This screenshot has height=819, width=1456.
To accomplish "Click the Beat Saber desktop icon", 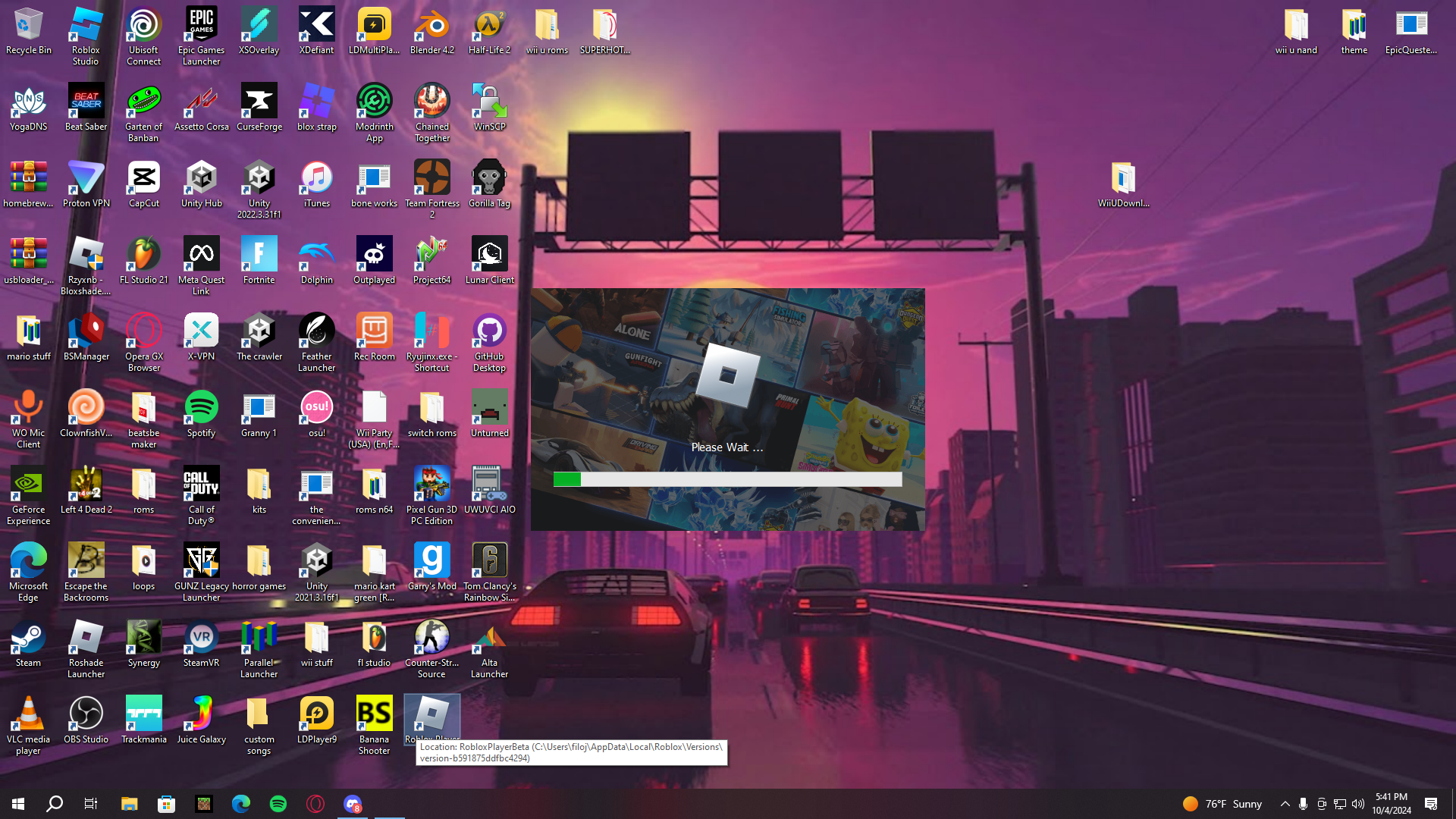I will click(86, 108).
